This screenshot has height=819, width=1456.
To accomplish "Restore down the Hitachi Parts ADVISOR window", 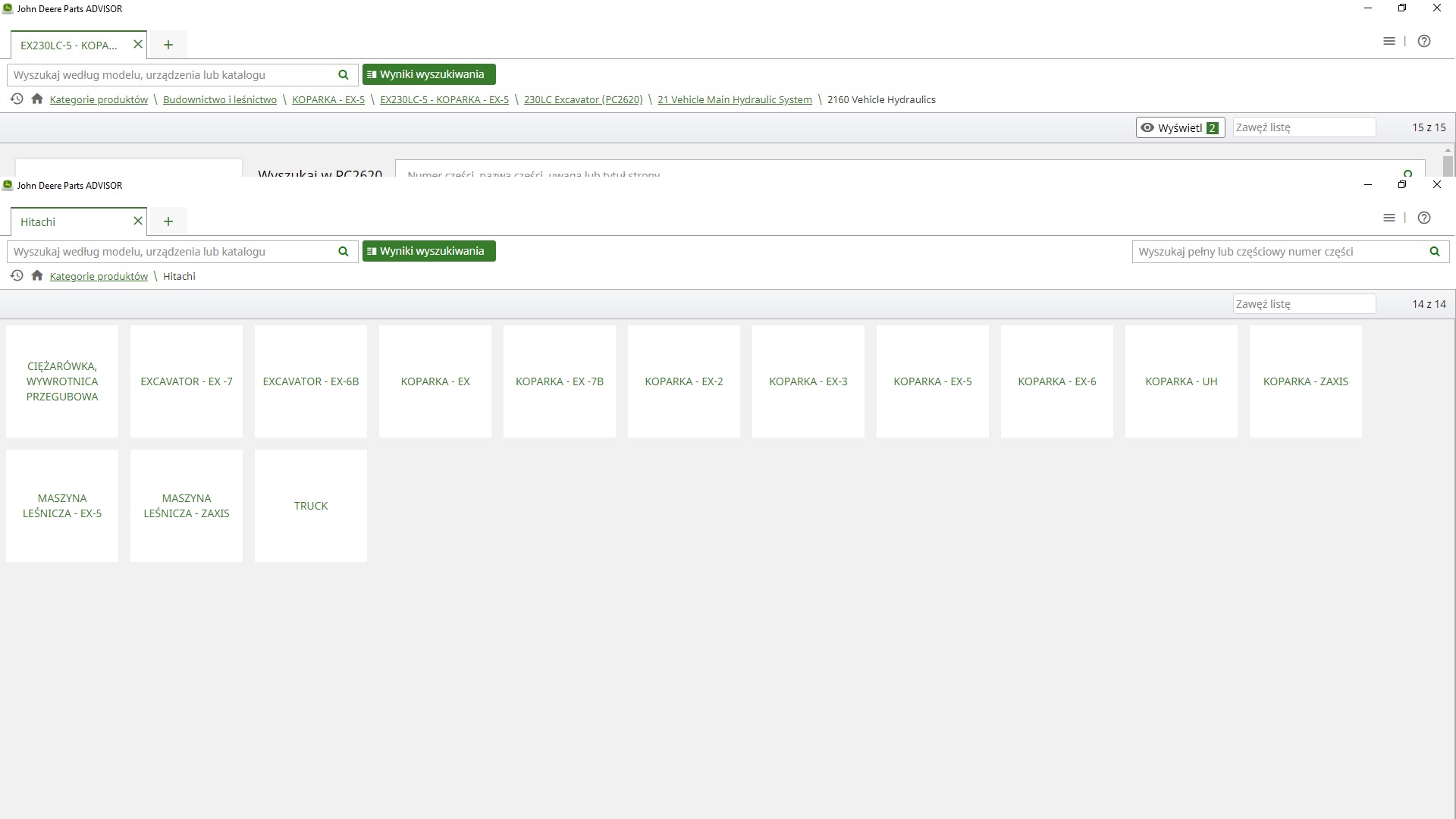I will point(1402,184).
